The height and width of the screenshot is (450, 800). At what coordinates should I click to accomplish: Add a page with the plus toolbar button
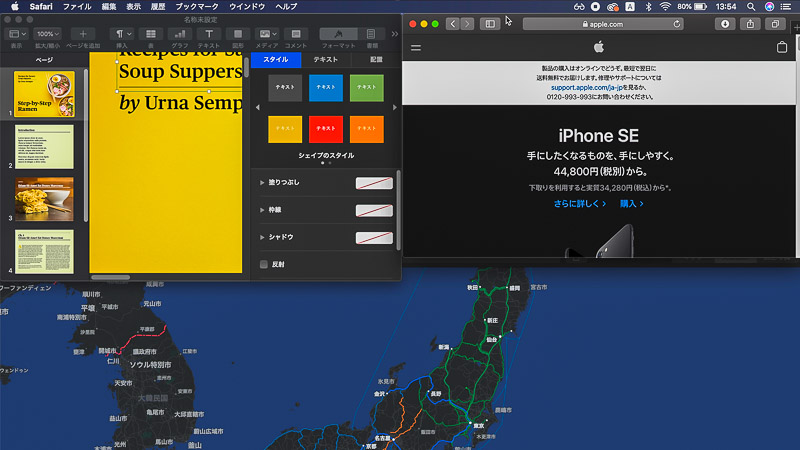point(83,34)
